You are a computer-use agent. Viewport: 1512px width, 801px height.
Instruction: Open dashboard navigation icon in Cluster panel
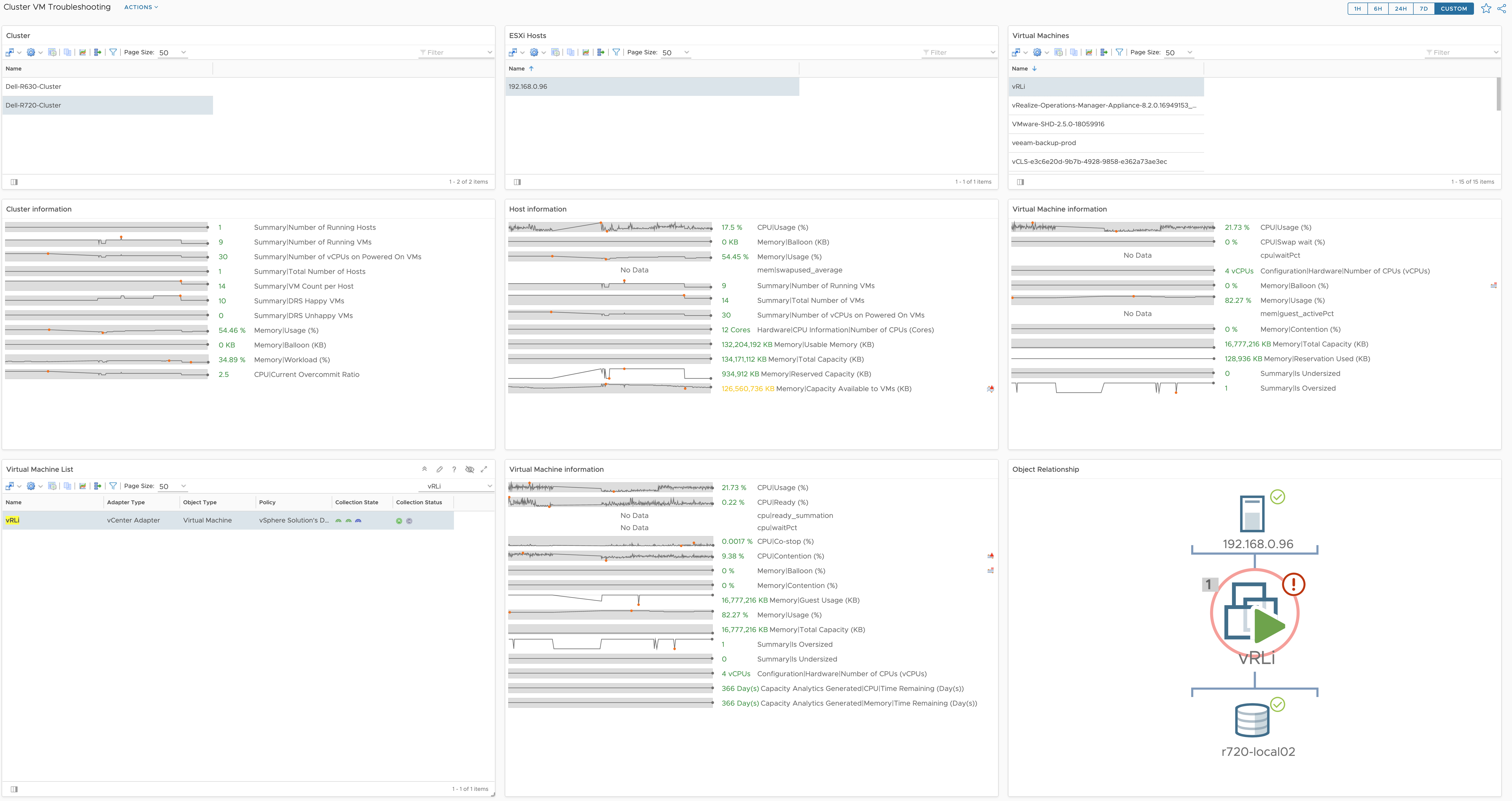9,52
